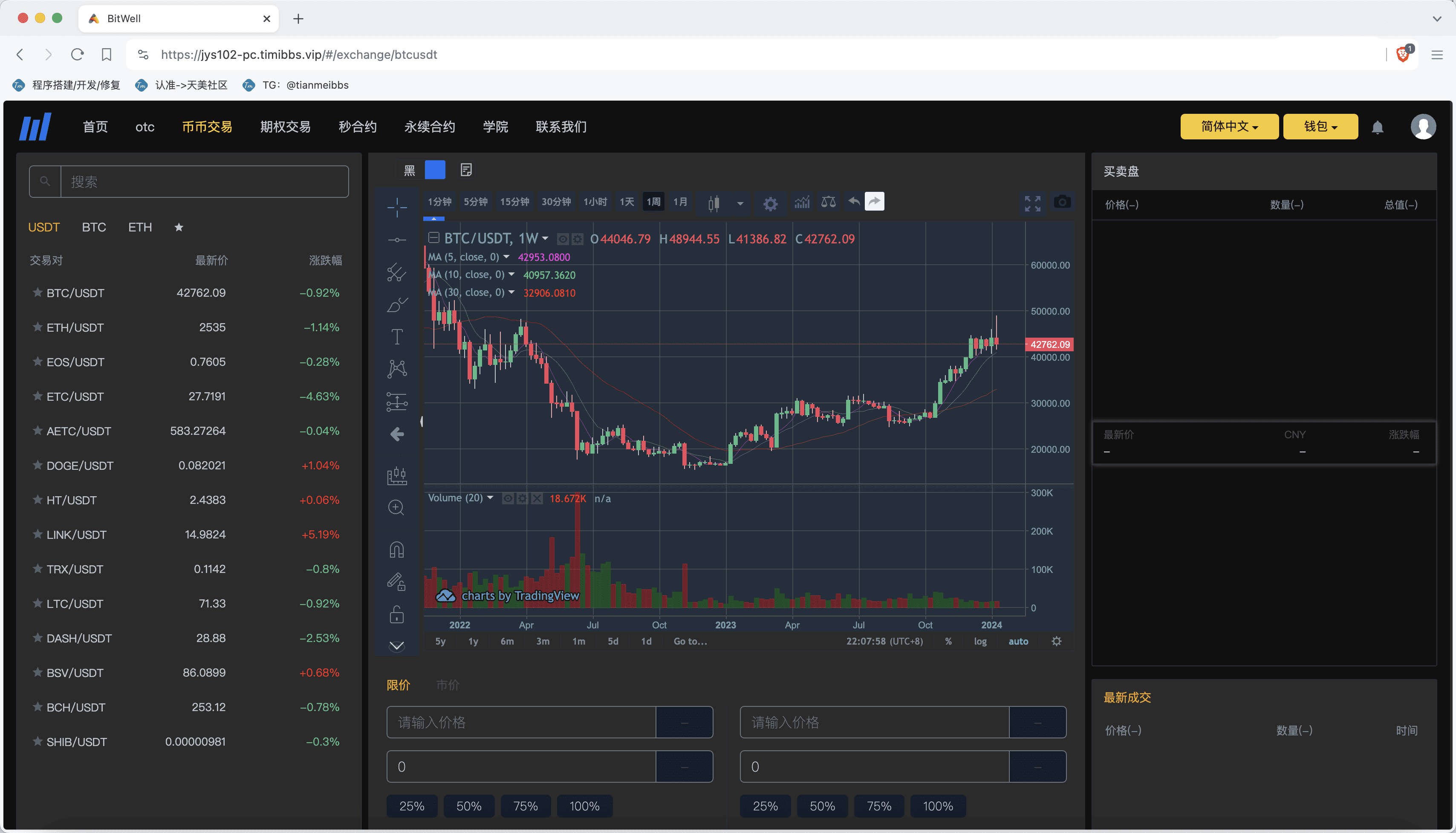Screen dimensions: 1456x833
Task: Expand the 钱包 wallet dropdown
Action: [x=1320, y=127]
